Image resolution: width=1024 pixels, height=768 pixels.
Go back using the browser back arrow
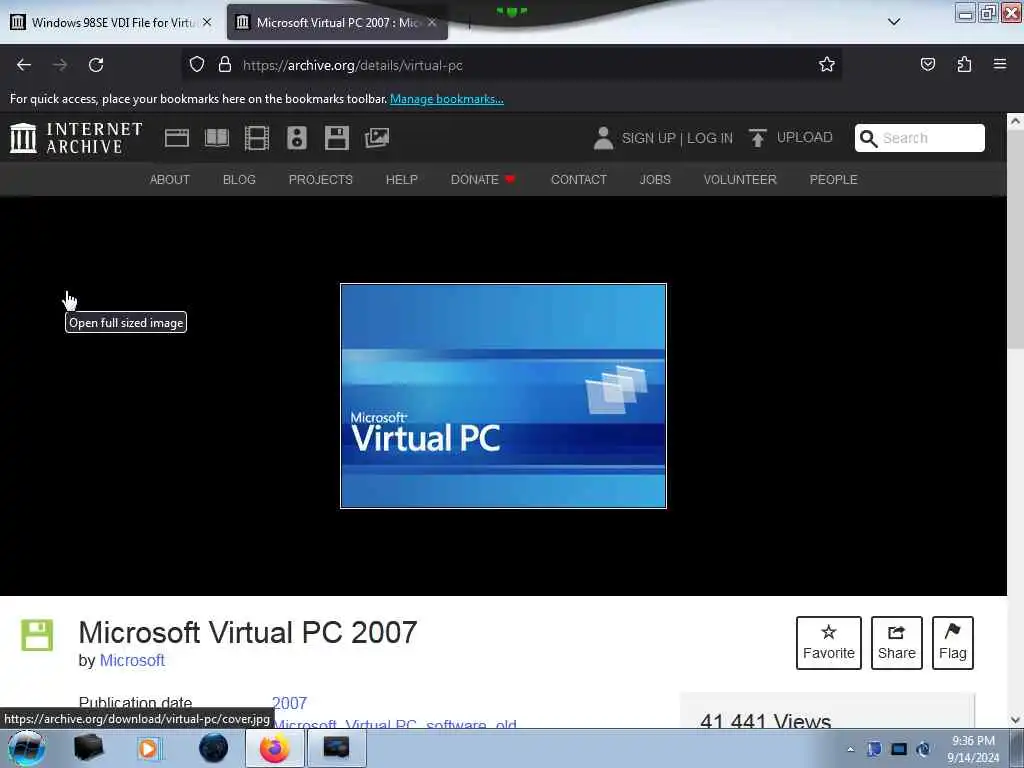[24, 65]
